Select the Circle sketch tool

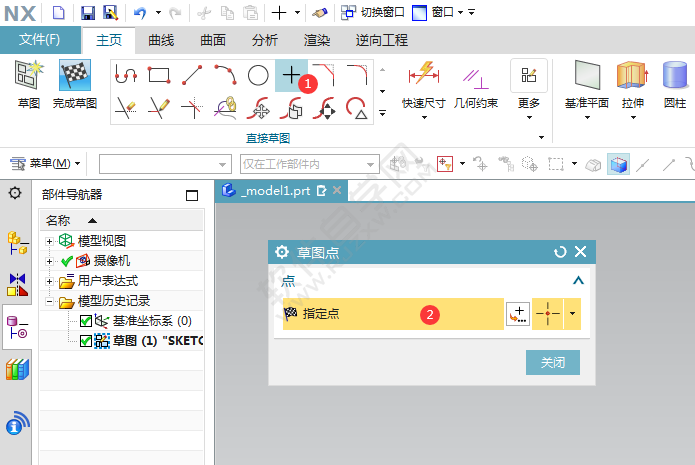pyautogui.click(x=258, y=75)
